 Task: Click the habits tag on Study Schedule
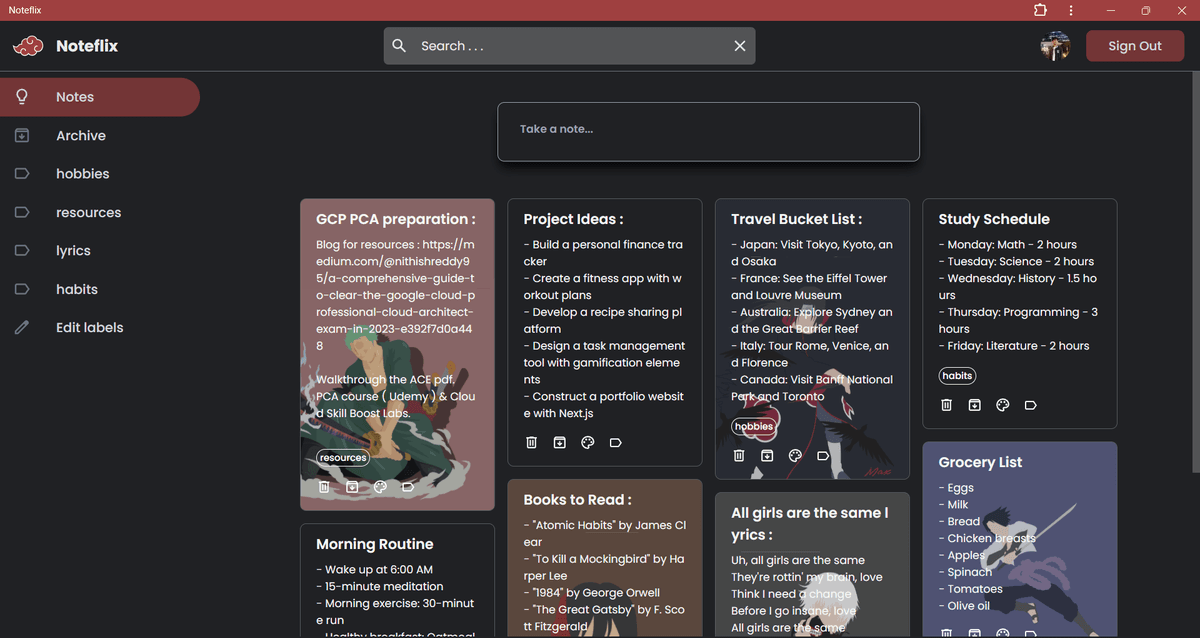(x=957, y=376)
